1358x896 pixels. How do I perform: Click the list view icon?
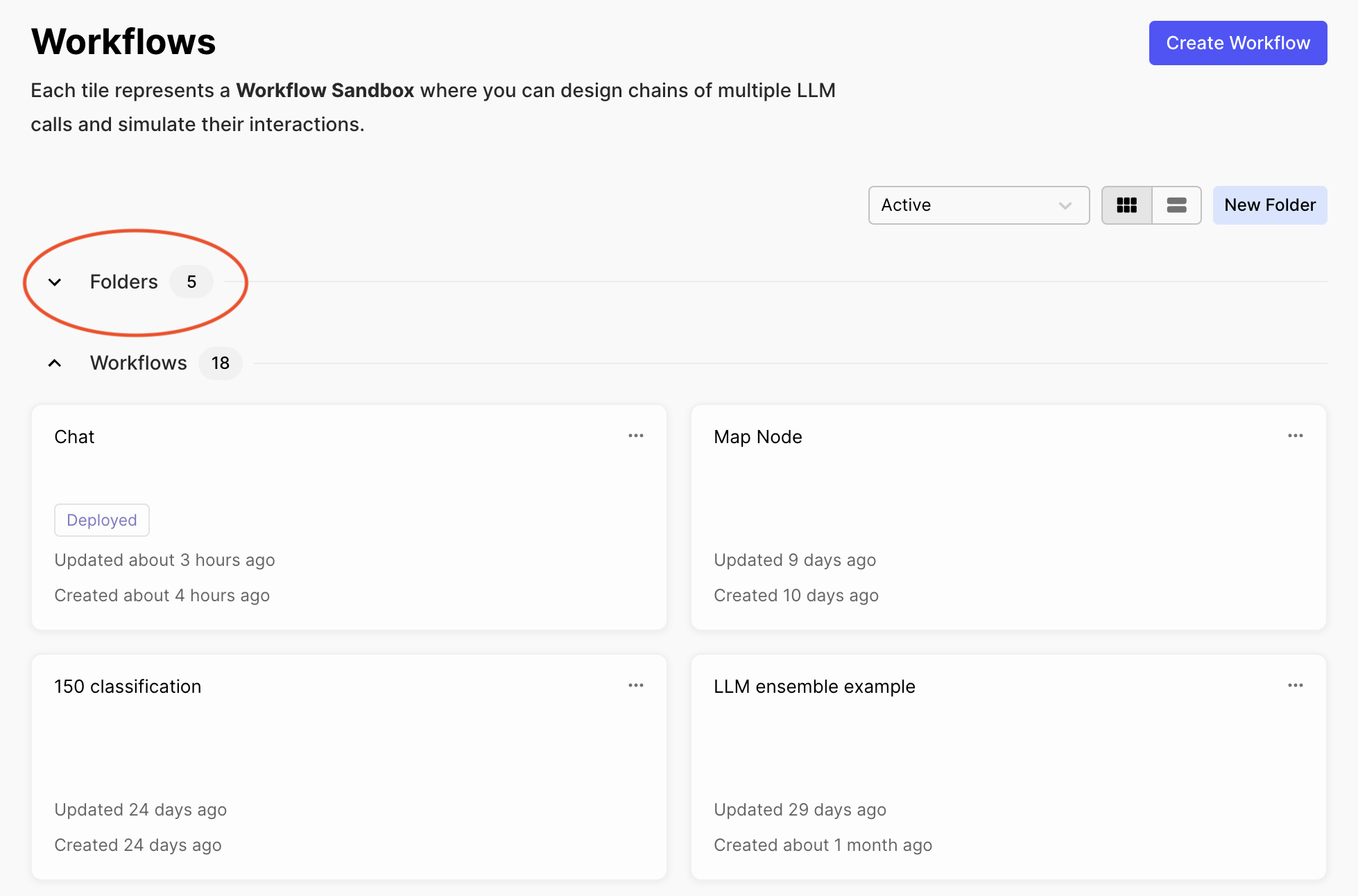click(1177, 205)
